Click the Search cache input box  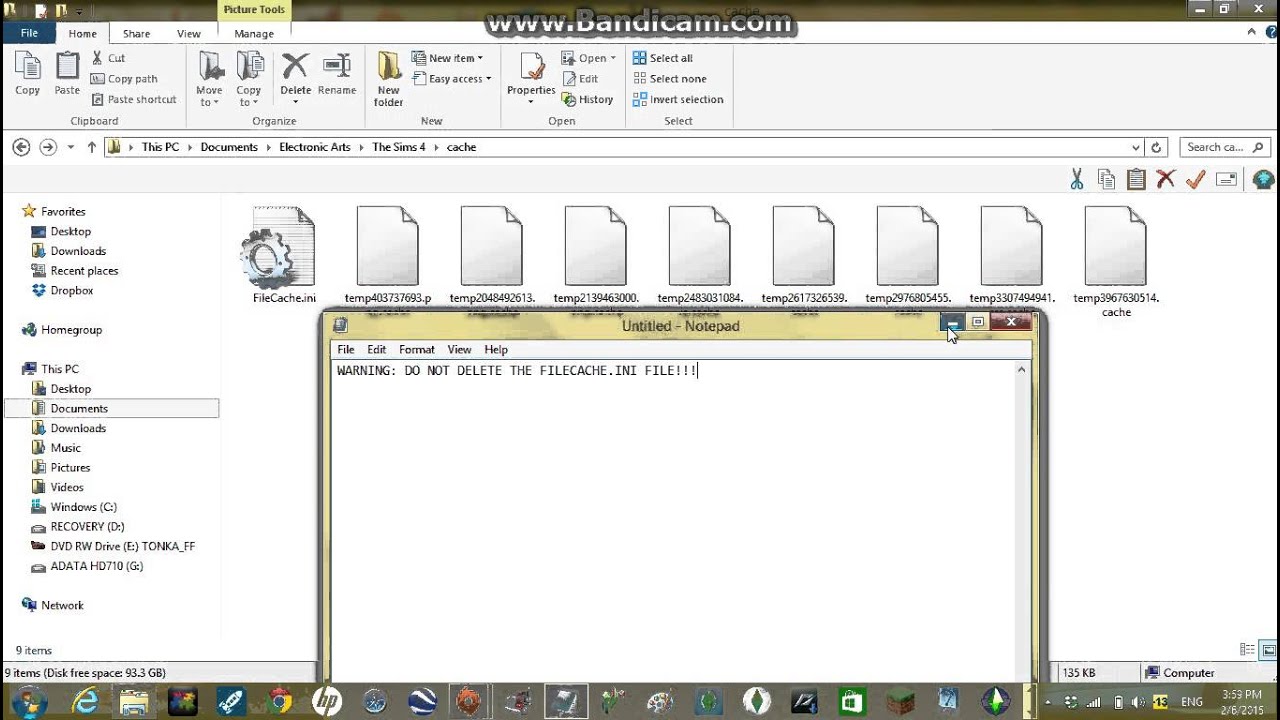pos(1225,147)
